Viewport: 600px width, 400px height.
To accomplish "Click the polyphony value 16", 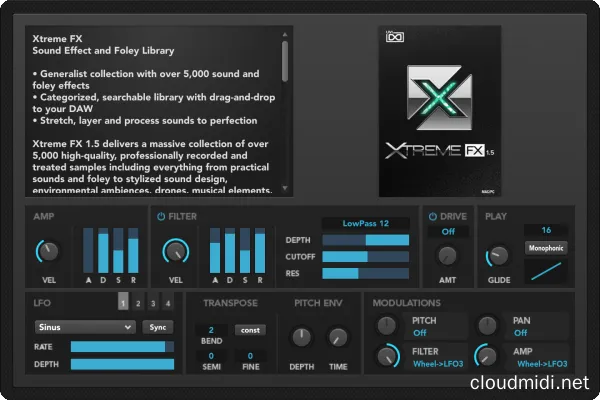I will coord(546,230).
